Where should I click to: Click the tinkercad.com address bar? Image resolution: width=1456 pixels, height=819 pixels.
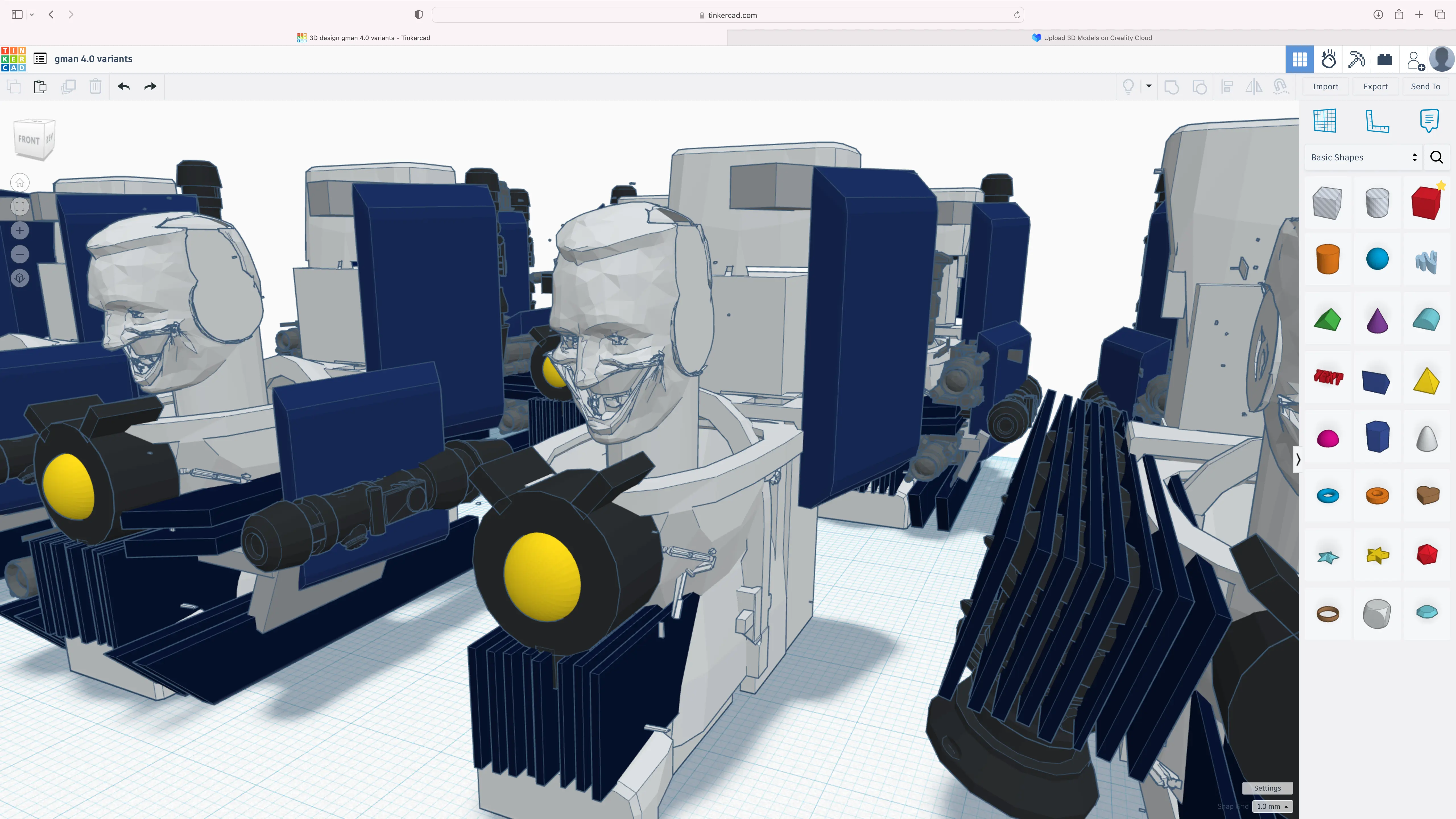[727, 15]
